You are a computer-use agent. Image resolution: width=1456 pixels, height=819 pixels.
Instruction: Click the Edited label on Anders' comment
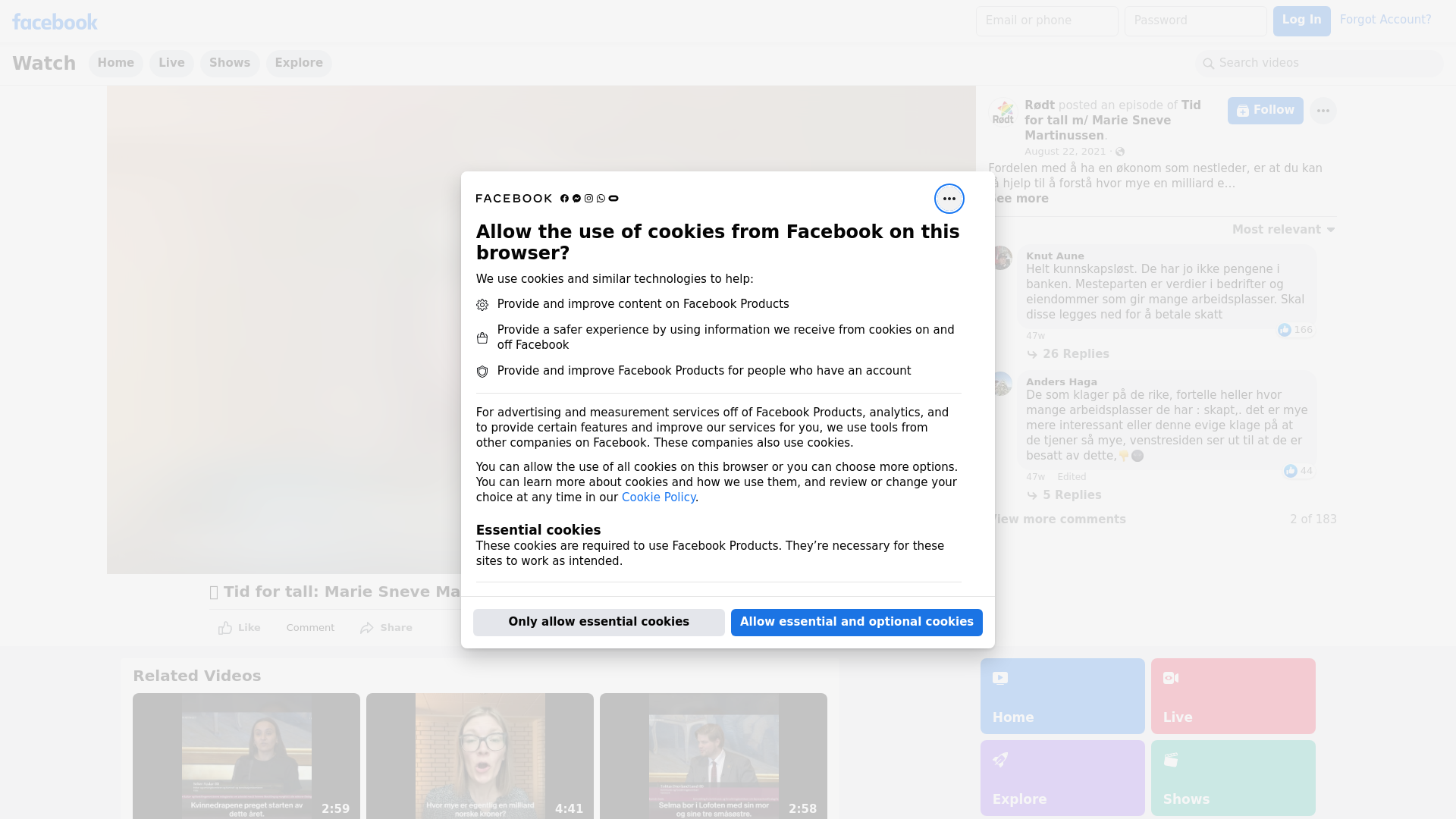click(1072, 477)
